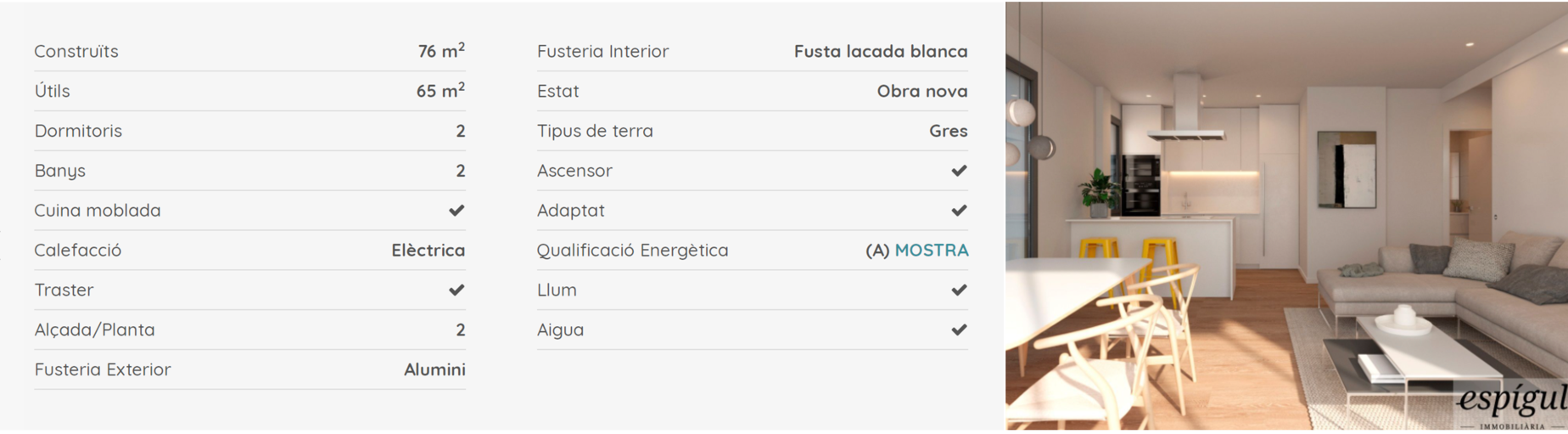Click the Alumini exterior joinery value
1568x434 pixels.
coord(434,369)
